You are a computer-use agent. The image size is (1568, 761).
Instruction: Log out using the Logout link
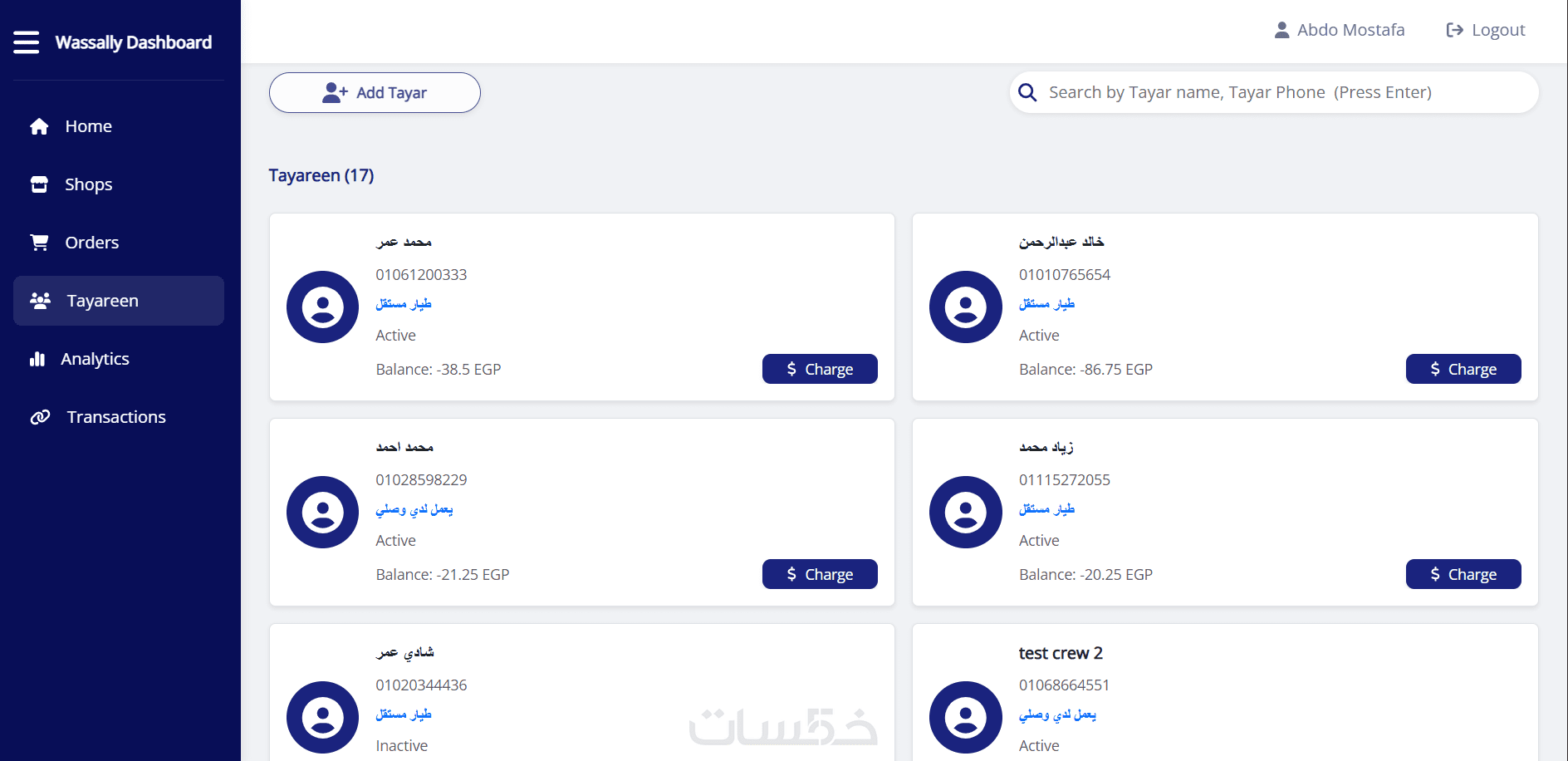(1486, 31)
